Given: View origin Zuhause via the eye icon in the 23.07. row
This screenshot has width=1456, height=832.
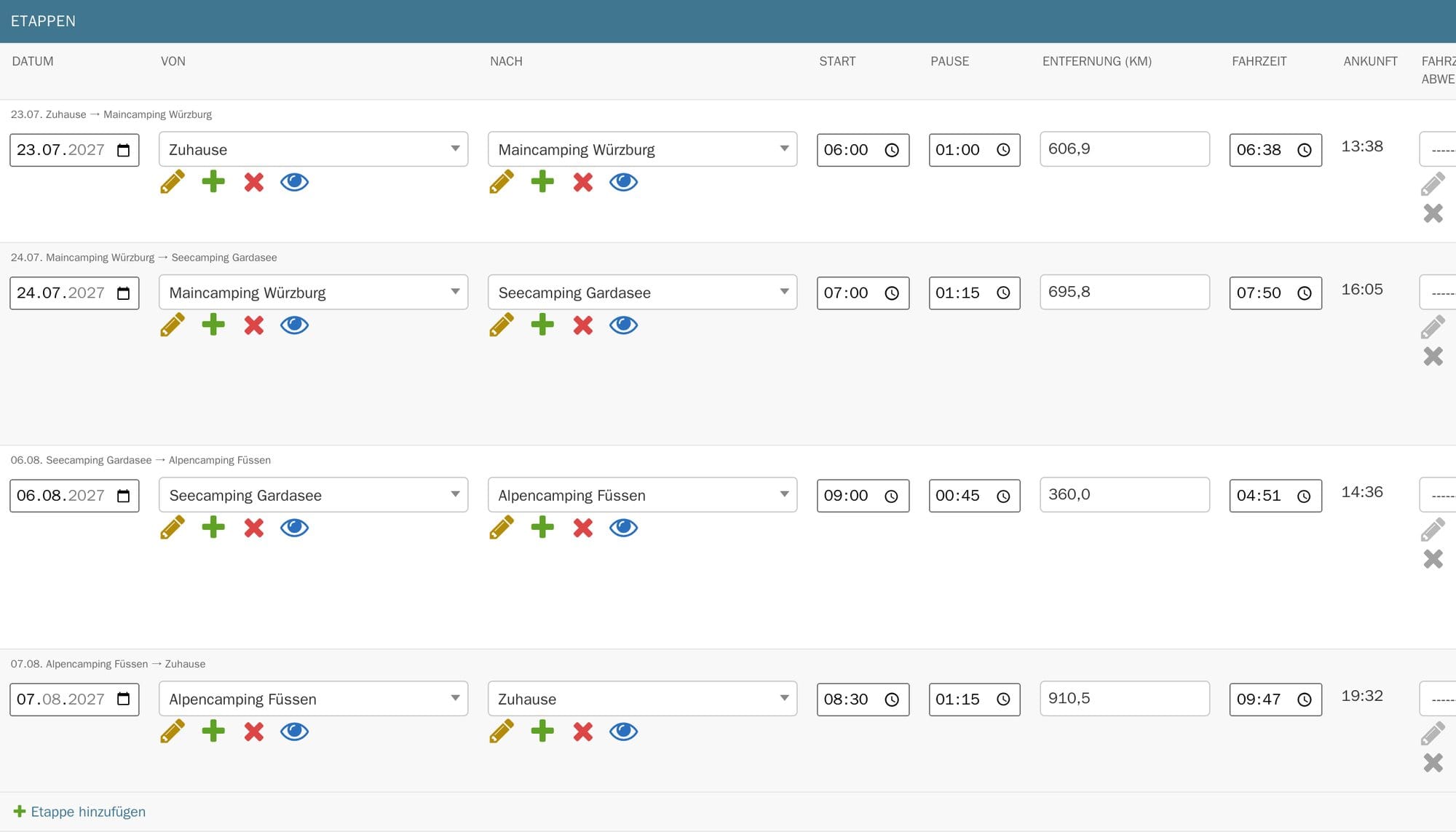Looking at the screenshot, I should 295,182.
